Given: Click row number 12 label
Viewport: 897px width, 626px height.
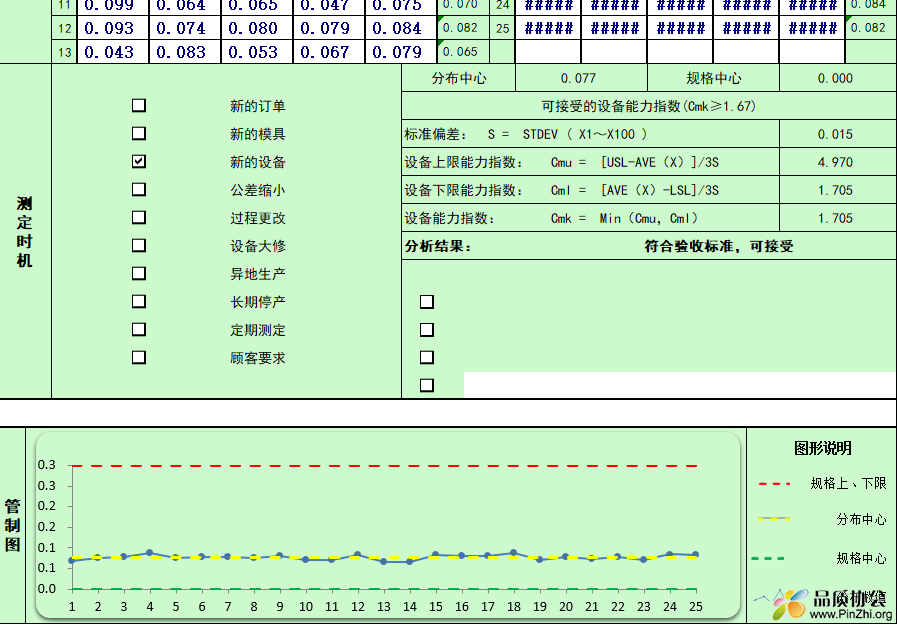Looking at the screenshot, I should coord(64,28).
